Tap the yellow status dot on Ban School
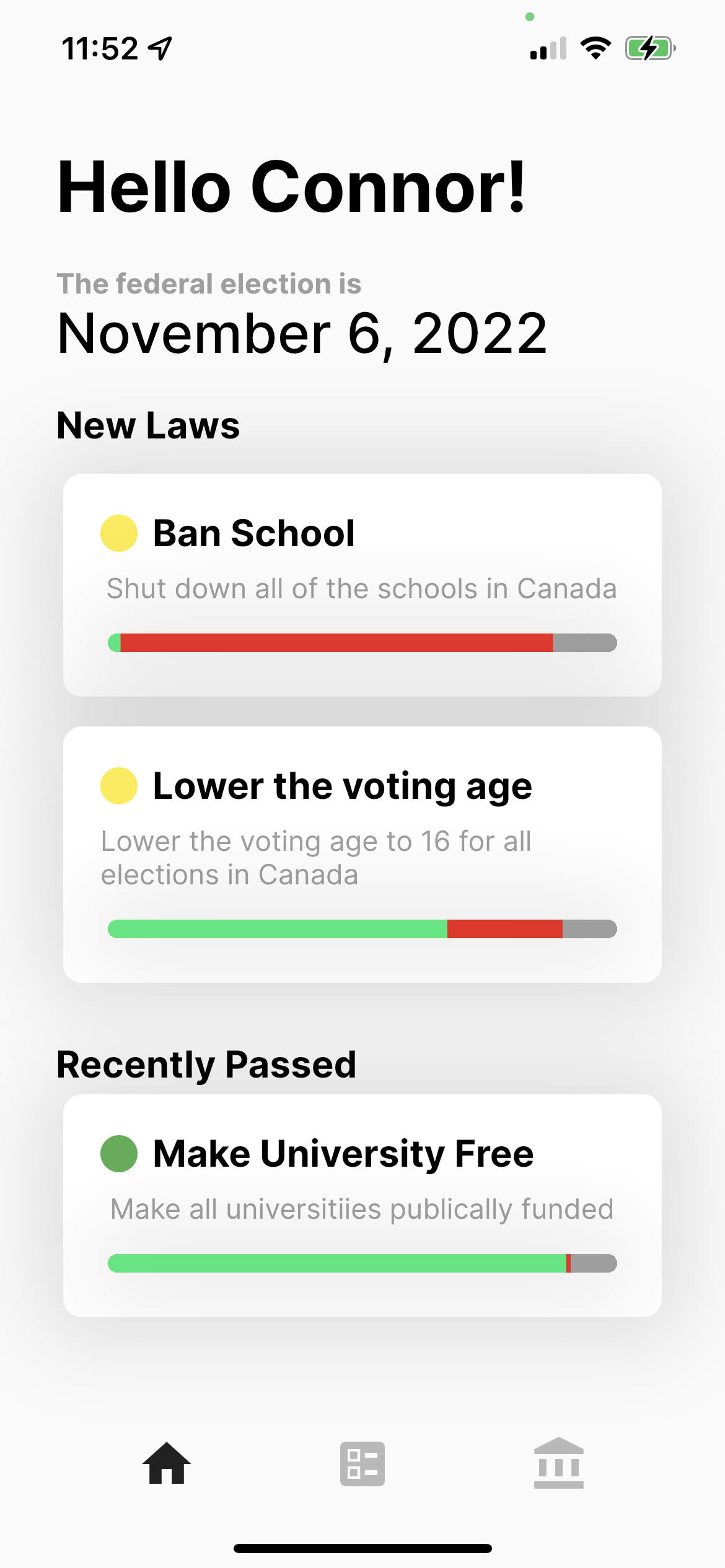 [119, 533]
